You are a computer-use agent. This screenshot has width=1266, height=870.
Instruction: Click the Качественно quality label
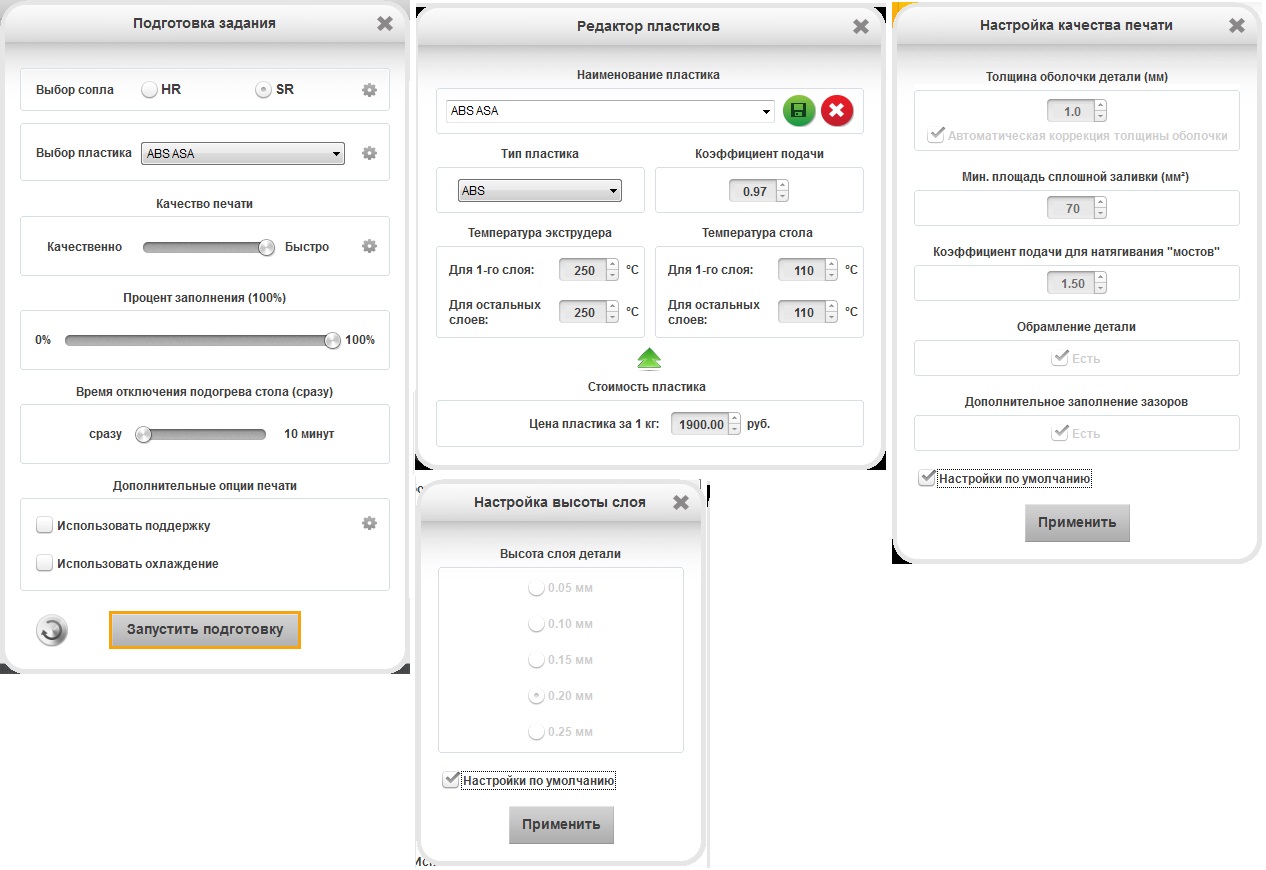click(x=85, y=247)
